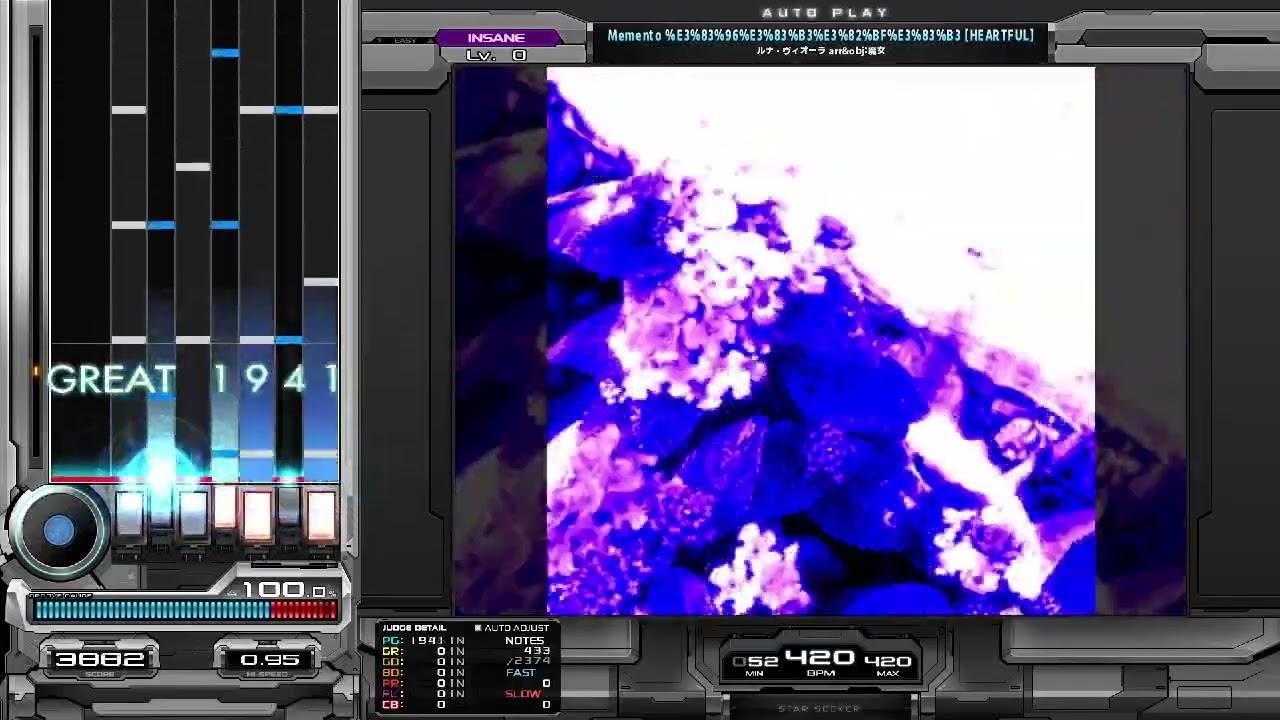1280x720 pixels.
Task: Click the artist name below the title
Action: click(820, 51)
